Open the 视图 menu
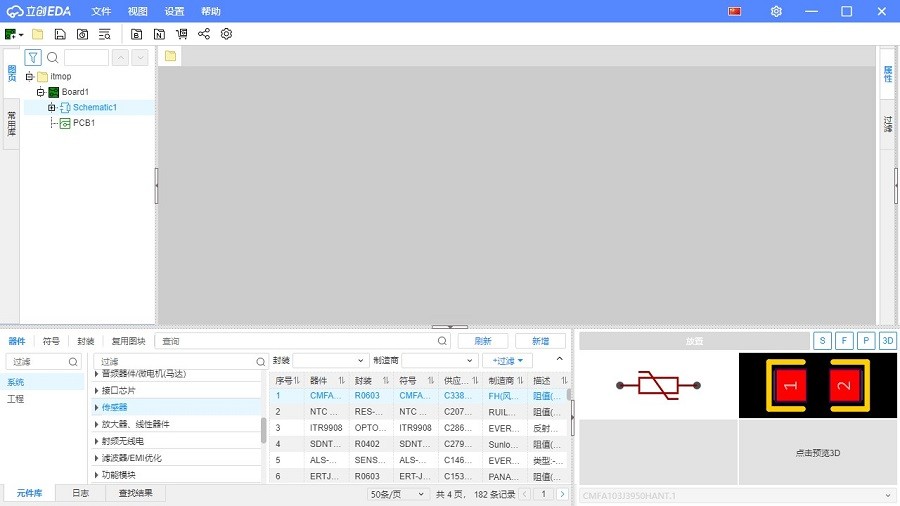900x506 pixels. (137, 11)
